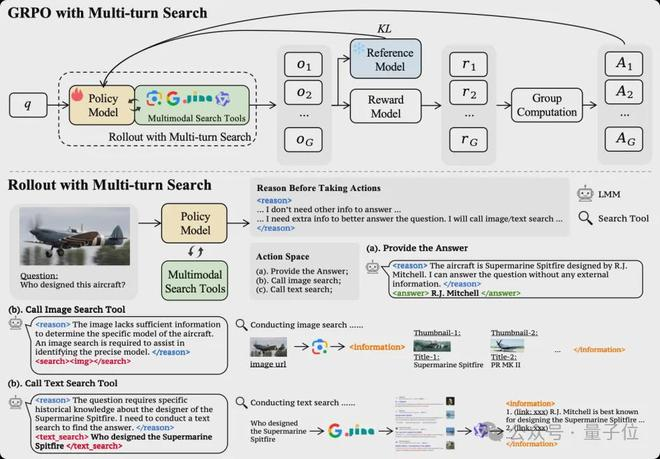Click the Search Tool magnifier icon in the legend

[585, 218]
